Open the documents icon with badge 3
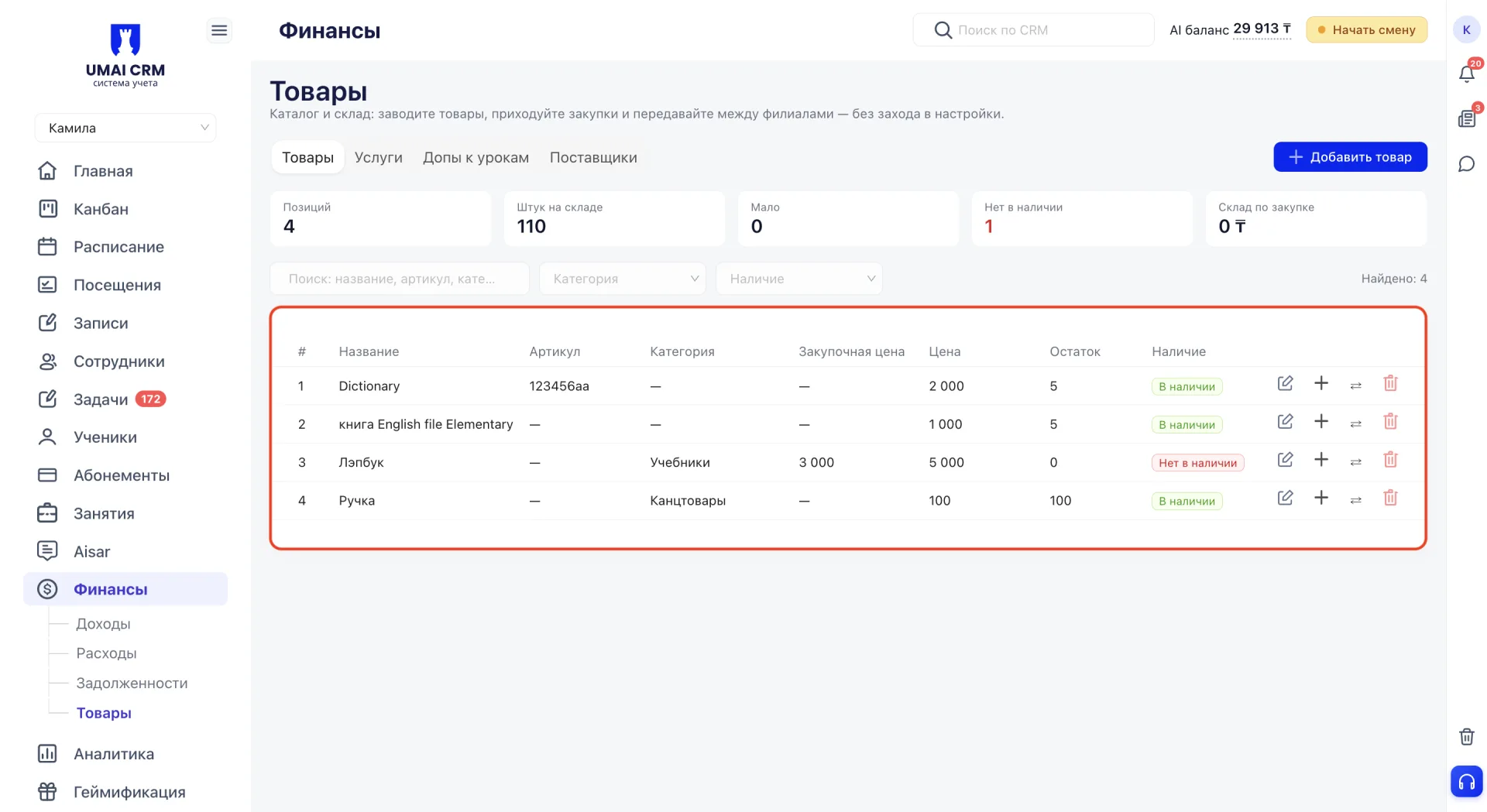 tap(1467, 118)
